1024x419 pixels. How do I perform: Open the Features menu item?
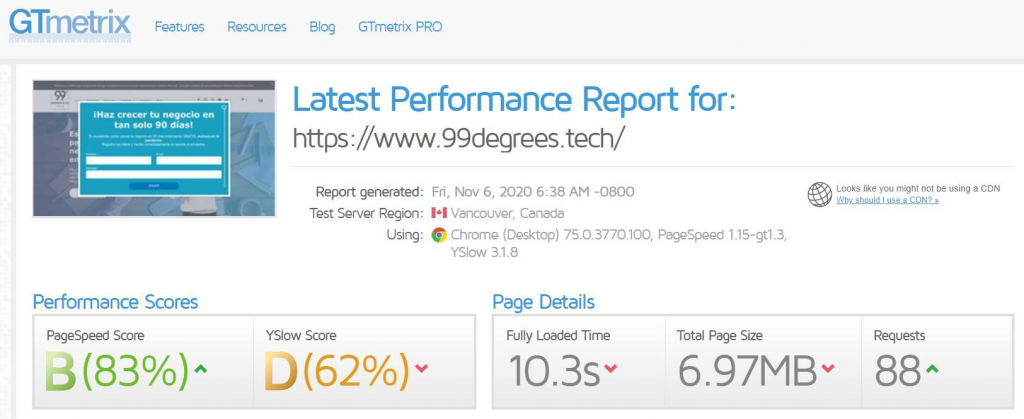[179, 27]
